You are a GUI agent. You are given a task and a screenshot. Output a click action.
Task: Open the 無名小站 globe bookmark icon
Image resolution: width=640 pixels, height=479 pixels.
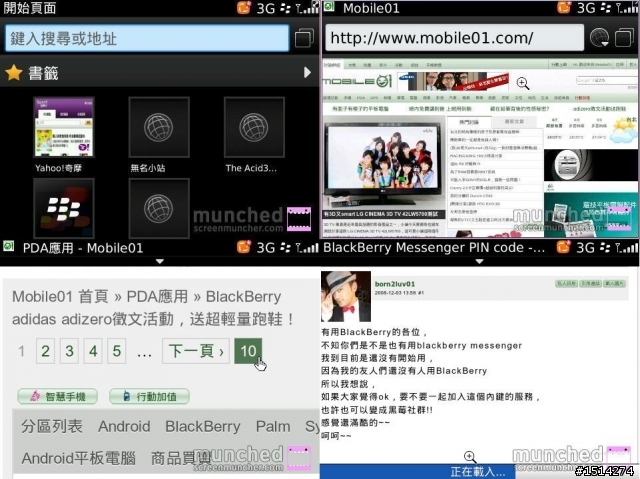159,127
